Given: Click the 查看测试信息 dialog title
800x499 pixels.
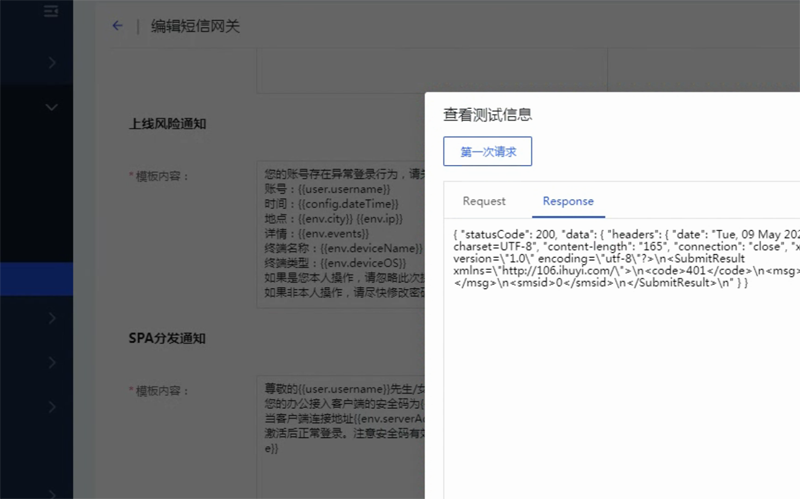Looking at the screenshot, I should (487, 115).
